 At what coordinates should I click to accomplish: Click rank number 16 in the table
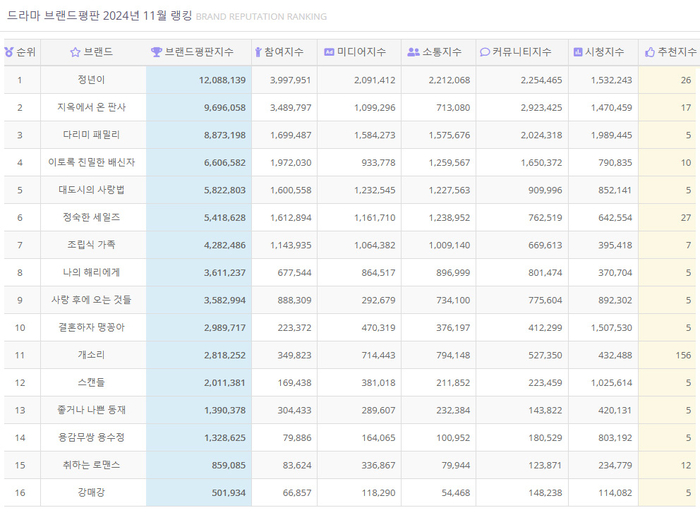point(20,493)
